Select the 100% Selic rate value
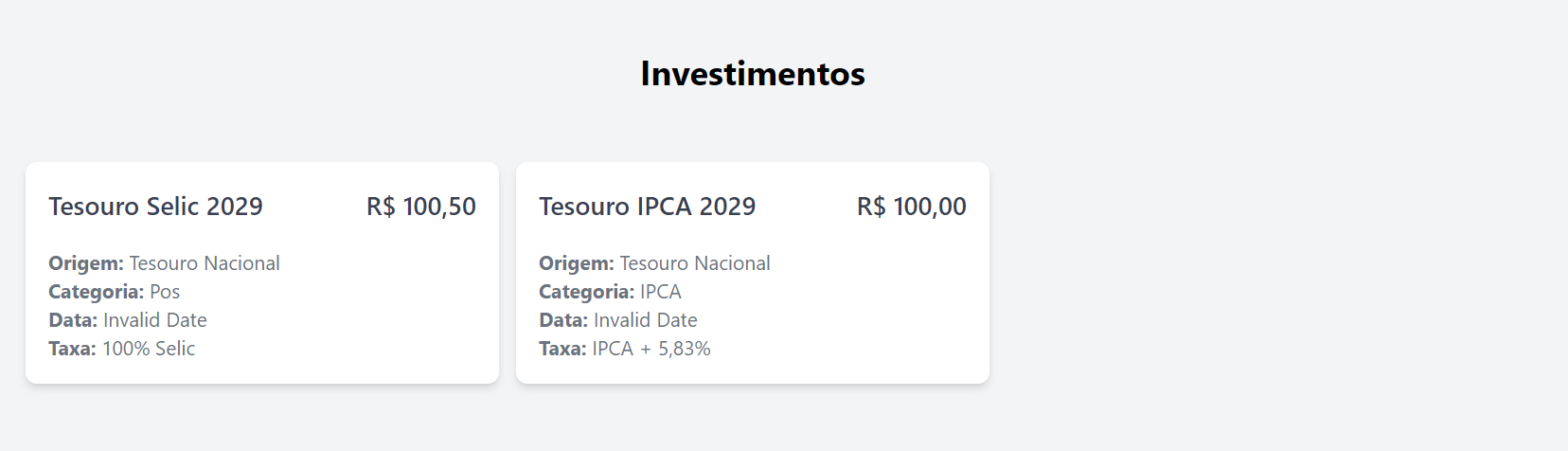 pyautogui.click(x=149, y=349)
